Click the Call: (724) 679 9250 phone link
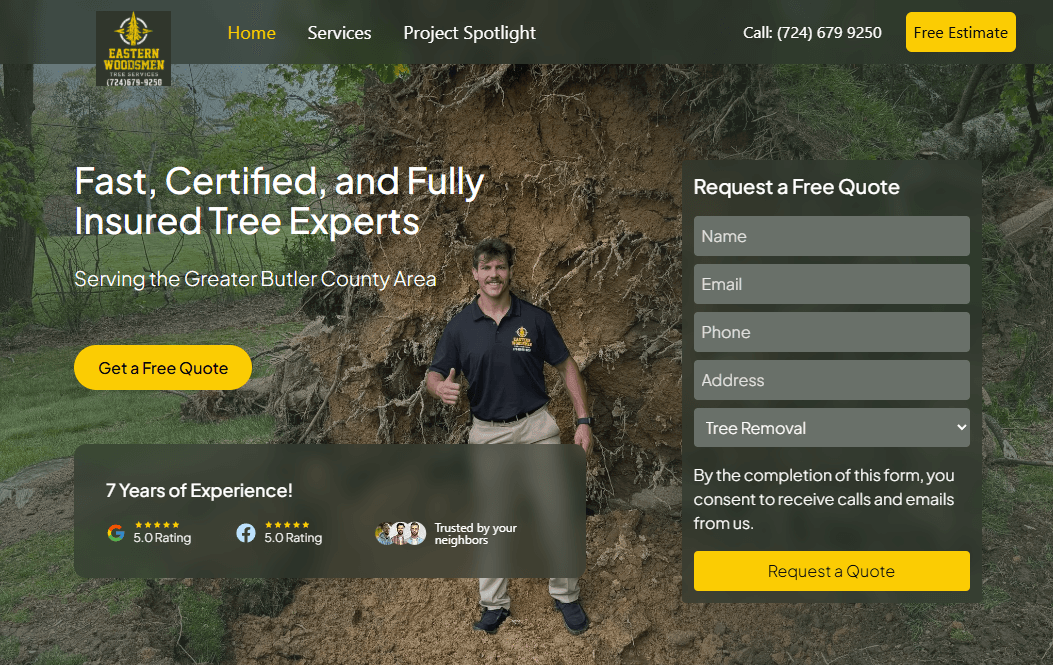 812,32
